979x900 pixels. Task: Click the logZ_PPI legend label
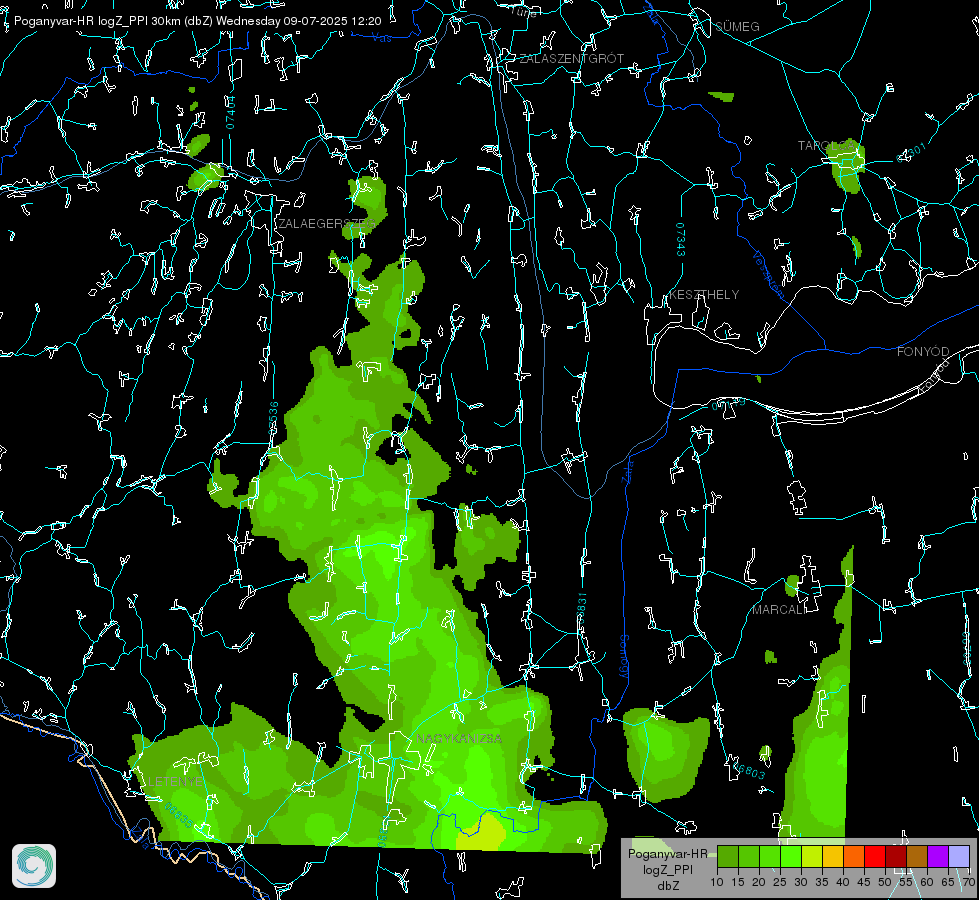668,870
